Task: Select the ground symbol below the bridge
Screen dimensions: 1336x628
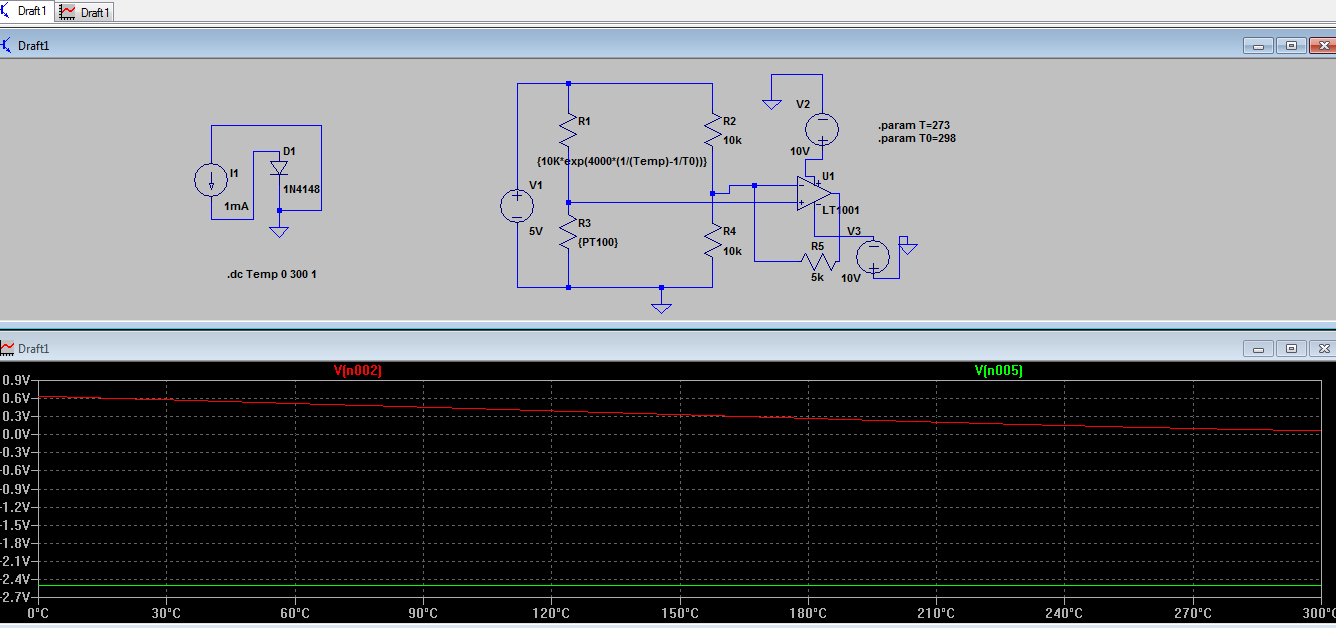Action: [661, 304]
